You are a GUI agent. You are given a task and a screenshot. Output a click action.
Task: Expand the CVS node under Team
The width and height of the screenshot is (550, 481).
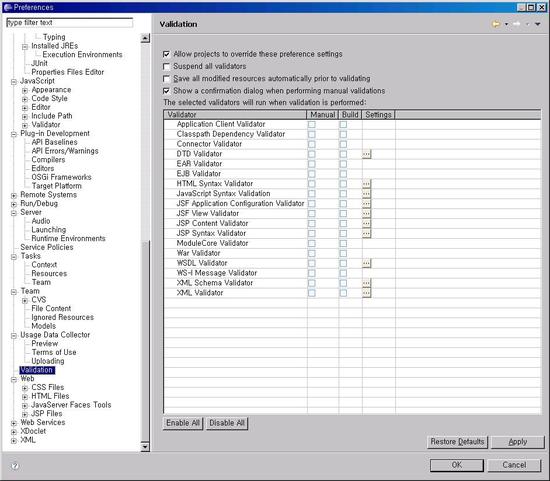(25, 301)
